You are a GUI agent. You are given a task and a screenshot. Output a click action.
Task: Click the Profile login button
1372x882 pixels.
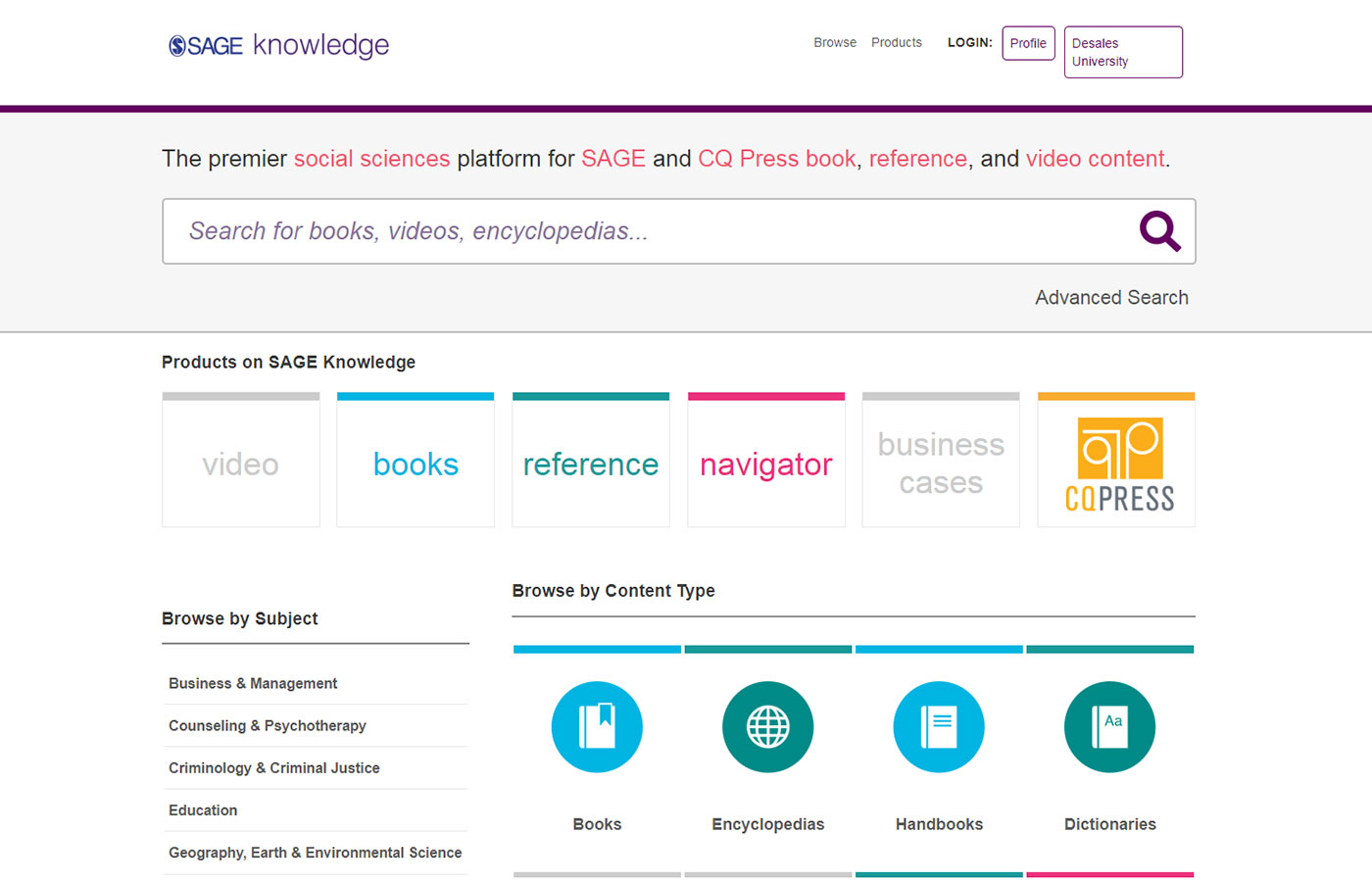[x=1028, y=43]
